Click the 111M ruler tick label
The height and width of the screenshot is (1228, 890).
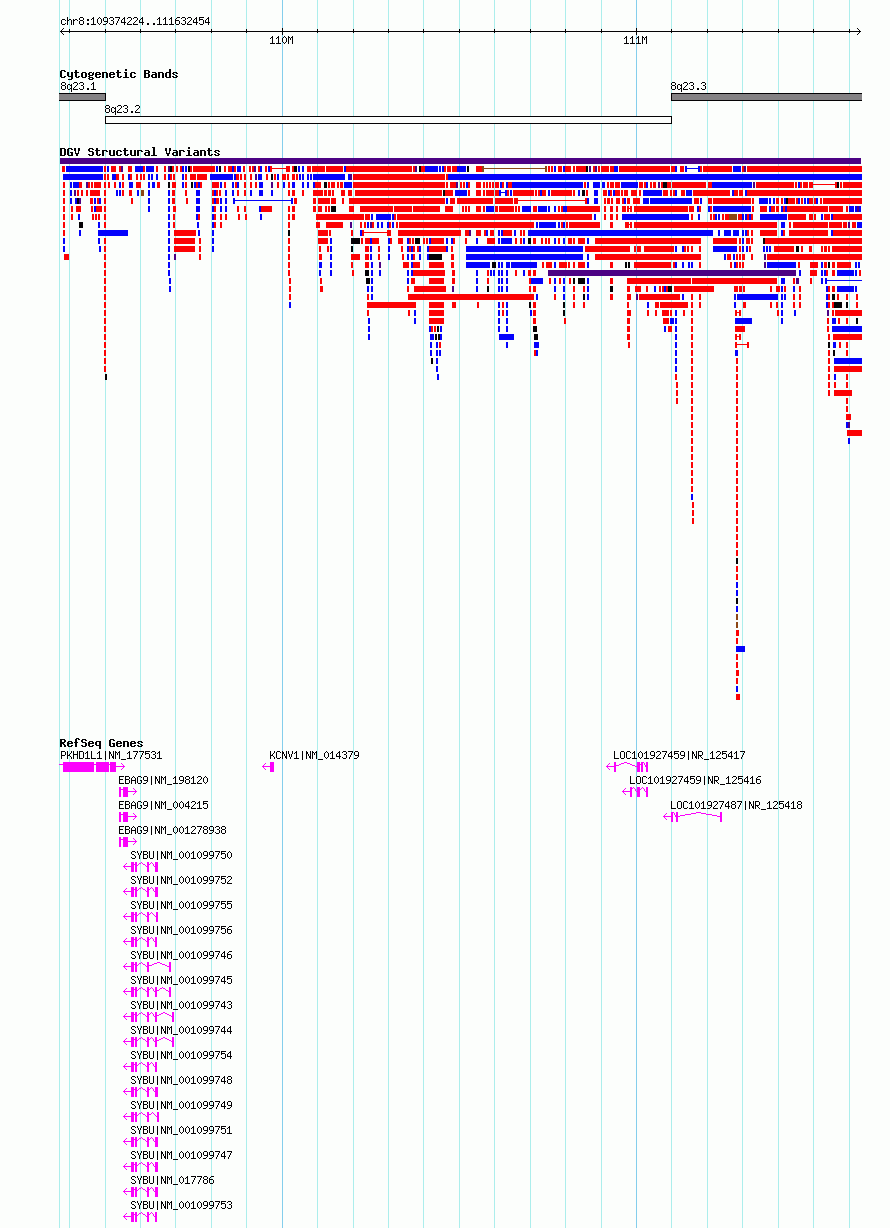tap(635, 40)
